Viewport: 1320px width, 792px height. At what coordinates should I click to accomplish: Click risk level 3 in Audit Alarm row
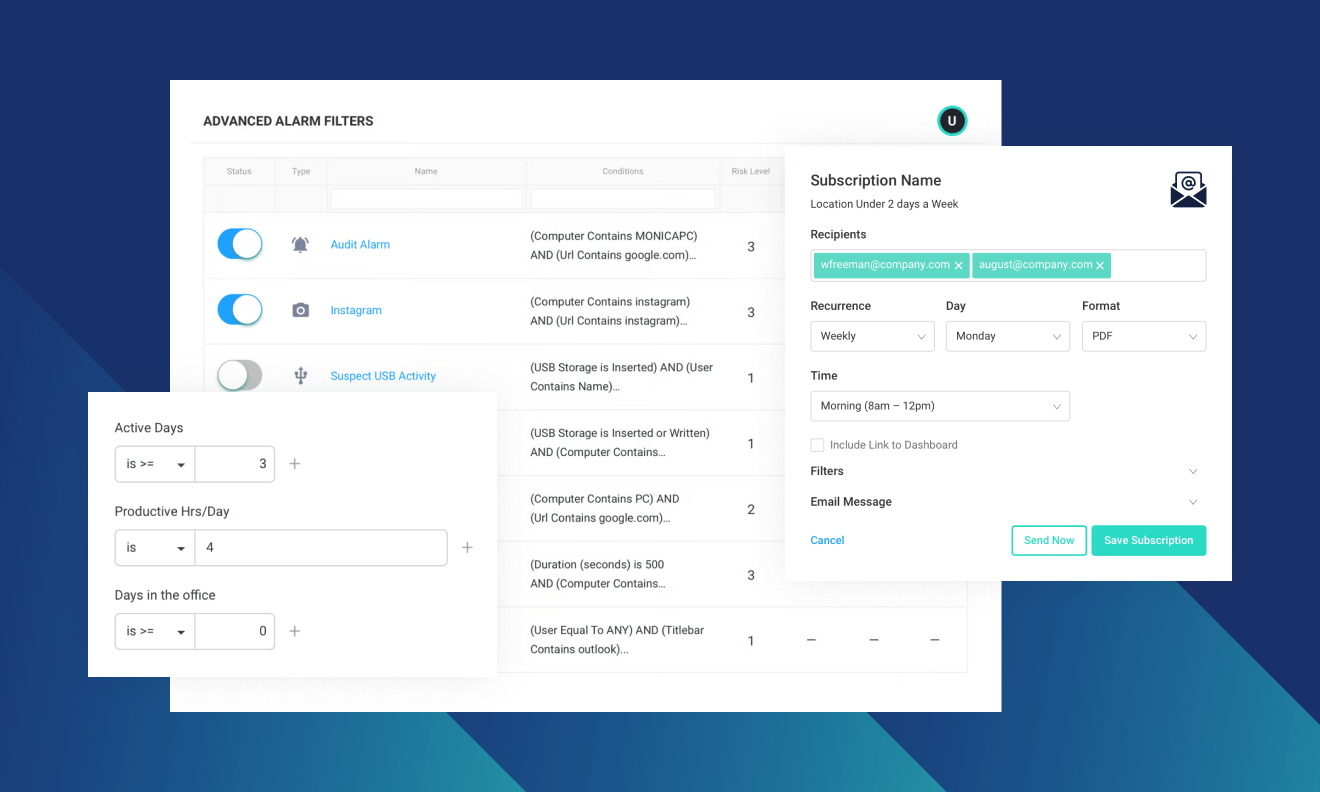tap(751, 246)
